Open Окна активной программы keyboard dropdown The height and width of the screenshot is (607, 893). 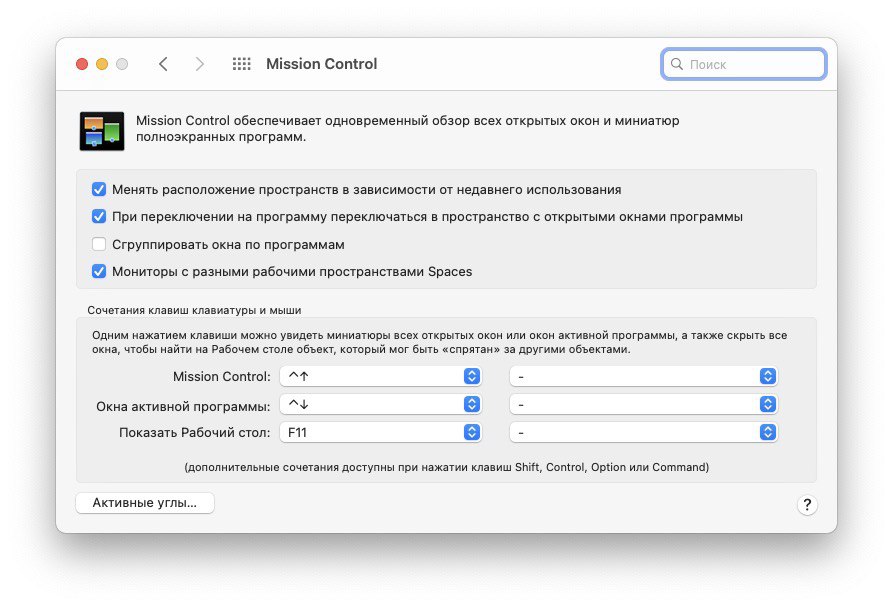point(380,404)
